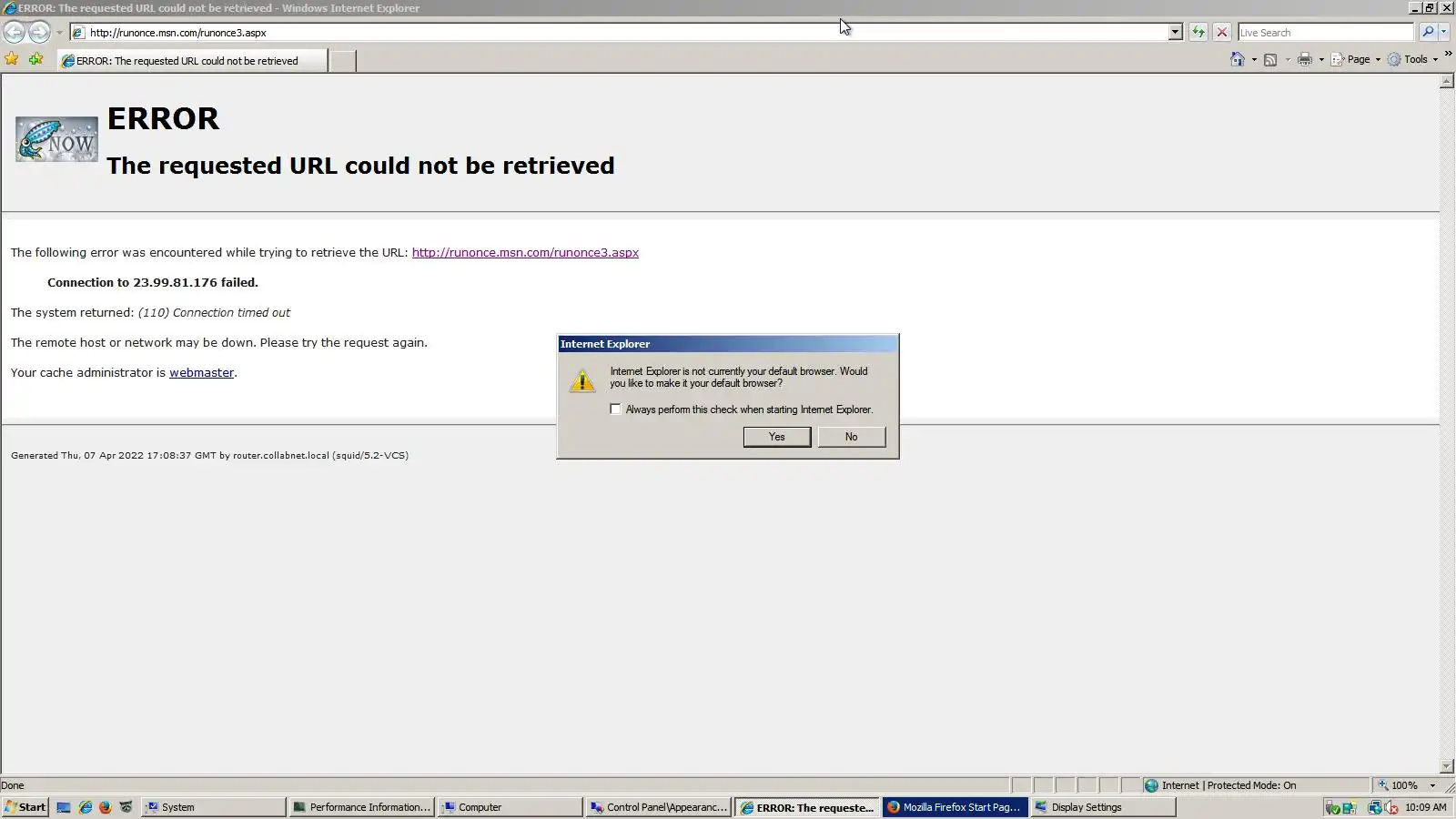Click the 10:09 AM system clock

pos(1425,807)
